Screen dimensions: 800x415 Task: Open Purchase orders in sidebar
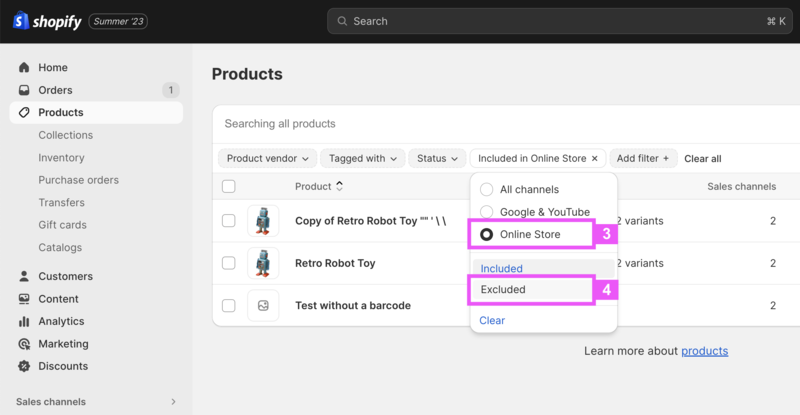pyautogui.click(x=78, y=180)
